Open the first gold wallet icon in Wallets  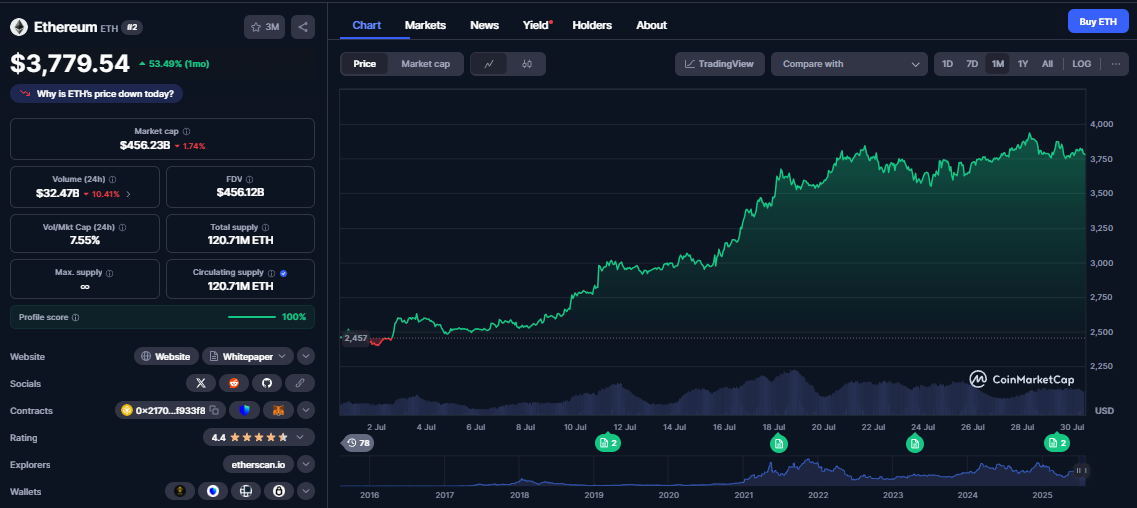point(180,491)
